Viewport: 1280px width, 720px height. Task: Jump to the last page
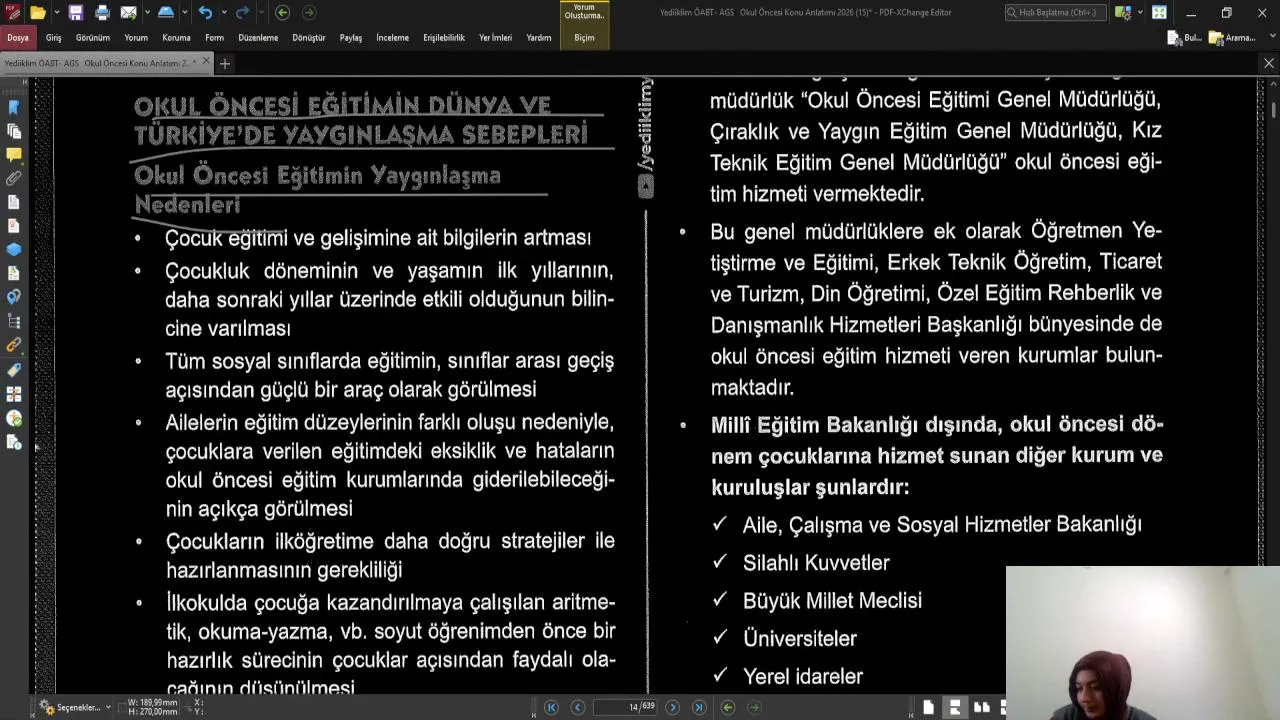coord(699,707)
